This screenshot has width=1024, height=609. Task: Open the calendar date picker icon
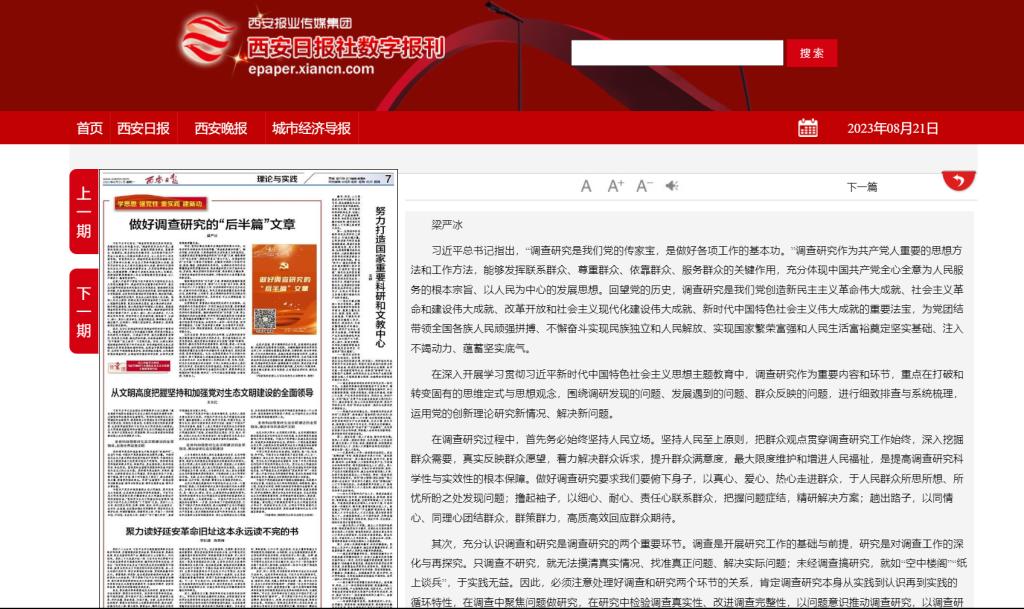[808, 128]
